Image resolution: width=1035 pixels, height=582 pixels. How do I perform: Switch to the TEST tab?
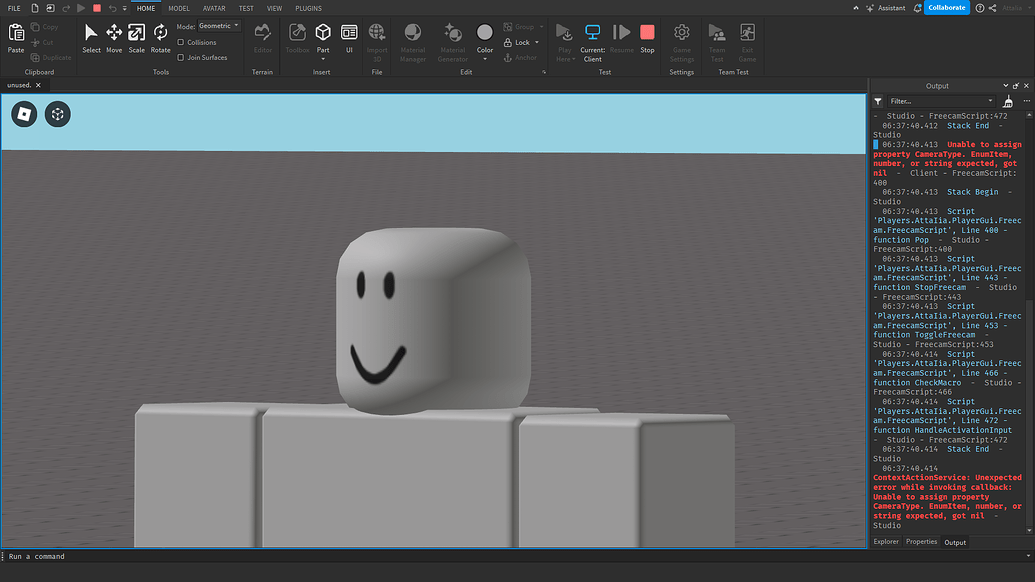point(246,8)
